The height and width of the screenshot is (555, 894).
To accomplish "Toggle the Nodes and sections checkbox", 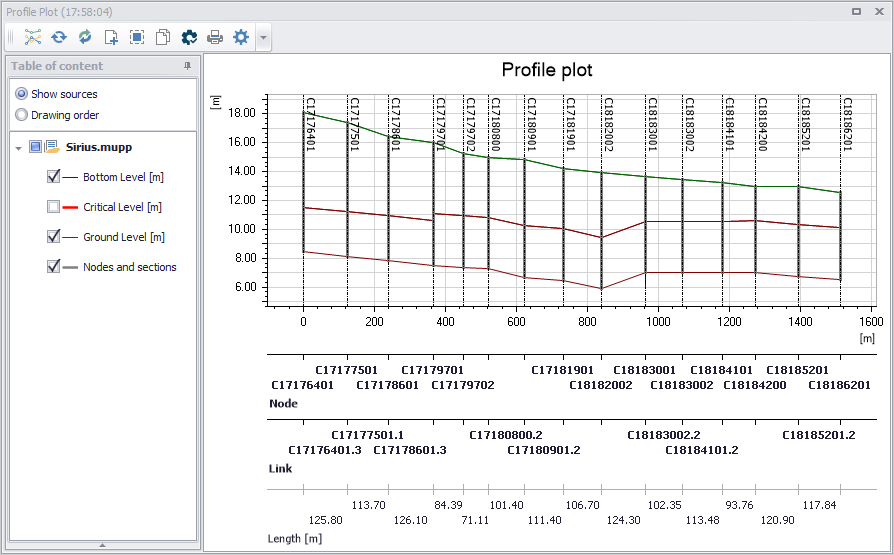I will tap(54, 266).
